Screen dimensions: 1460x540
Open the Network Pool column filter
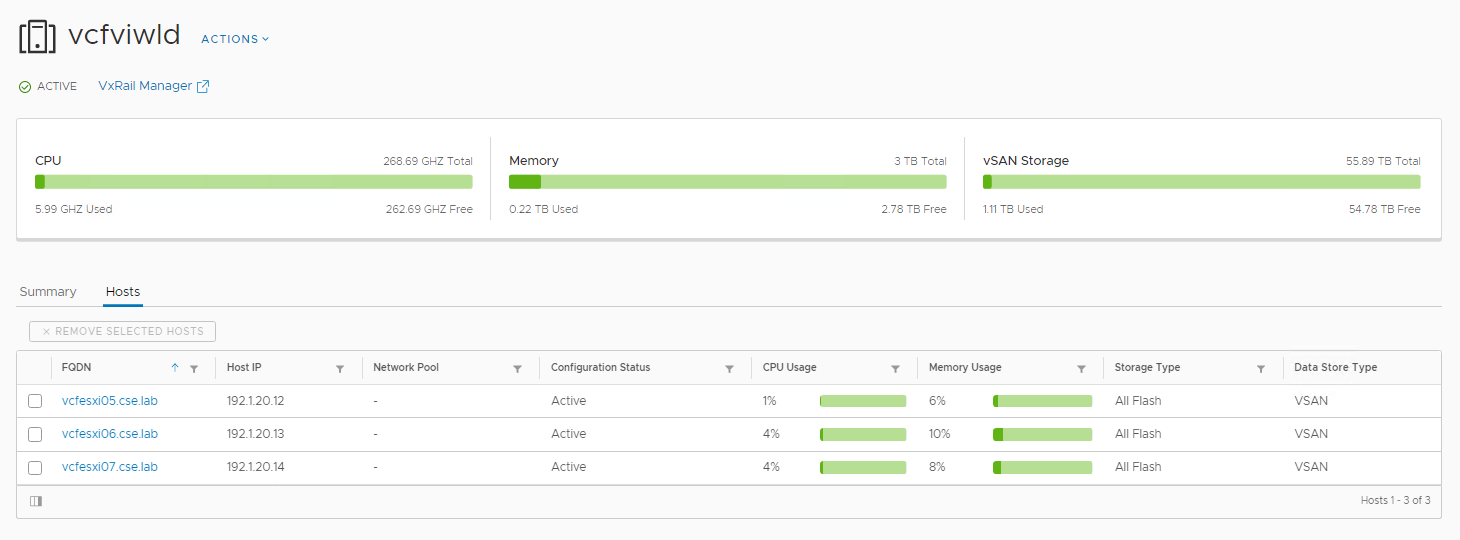[x=517, y=369]
